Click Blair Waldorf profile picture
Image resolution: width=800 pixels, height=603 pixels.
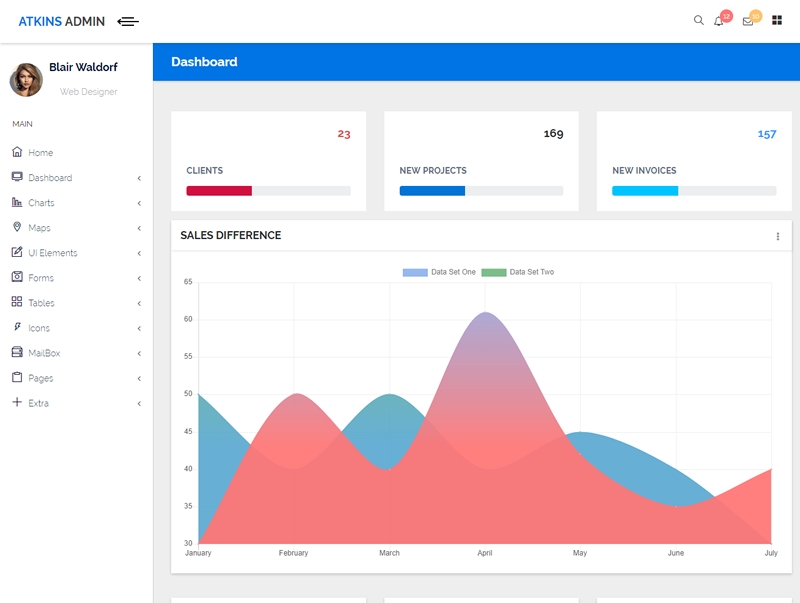click(x=26, y=80)
